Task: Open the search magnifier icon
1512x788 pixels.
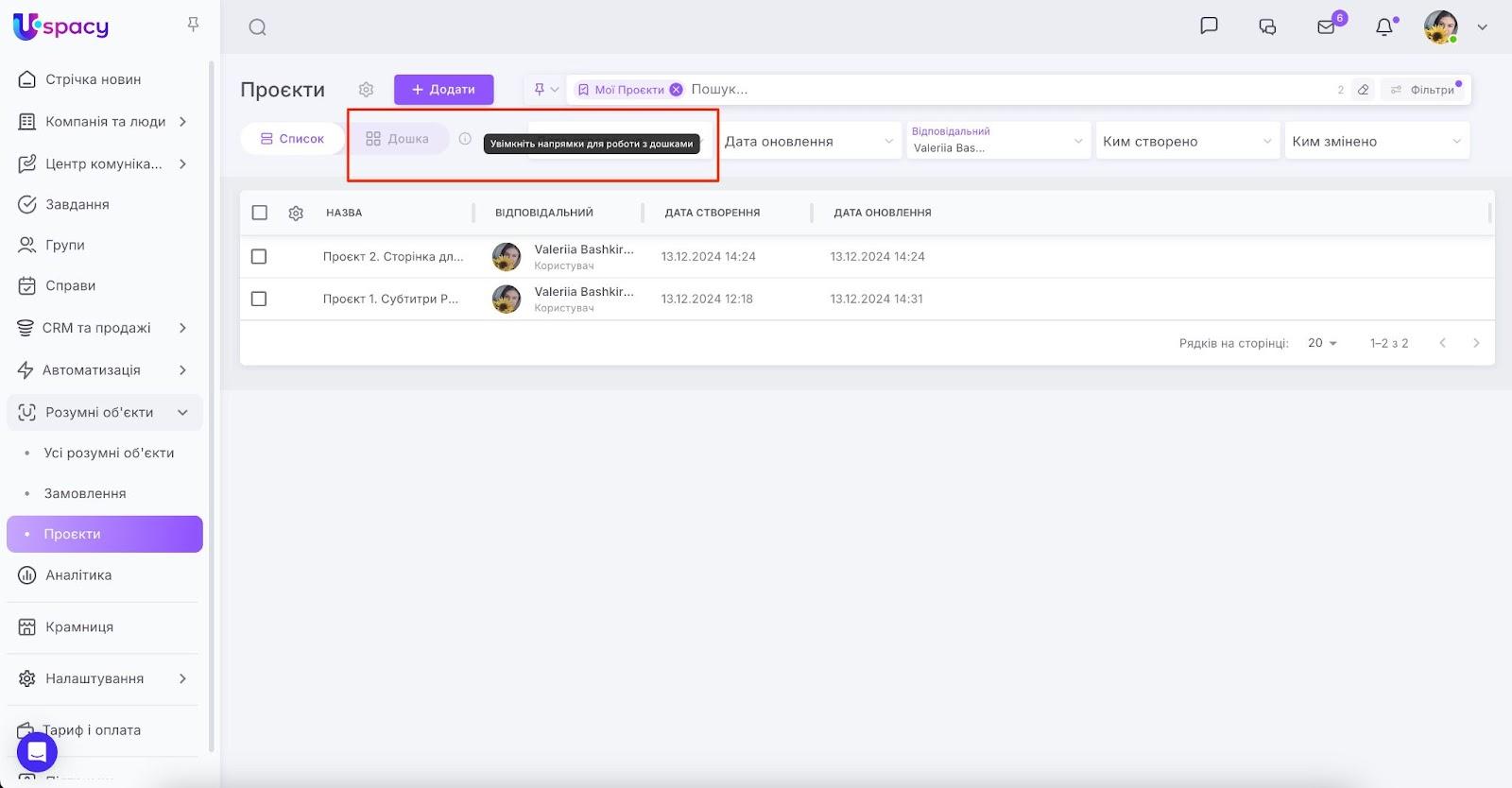Action: 257,27
